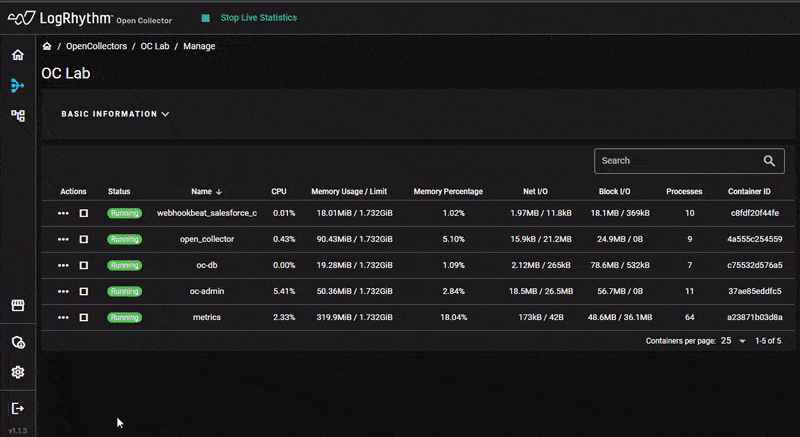Screen dimensions: 800x437
Task: Select the oc-db name cell
Action: [207, 265]
